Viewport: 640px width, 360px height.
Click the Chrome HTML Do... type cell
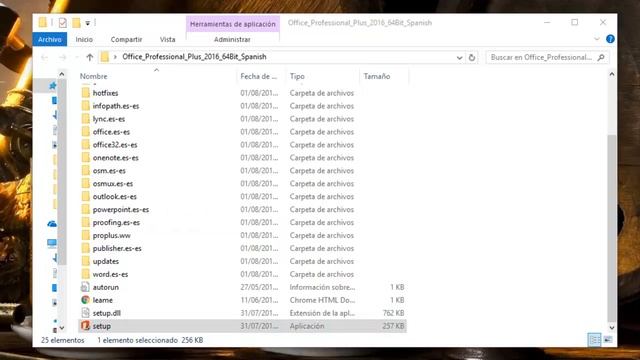click(x=322, y=300)
